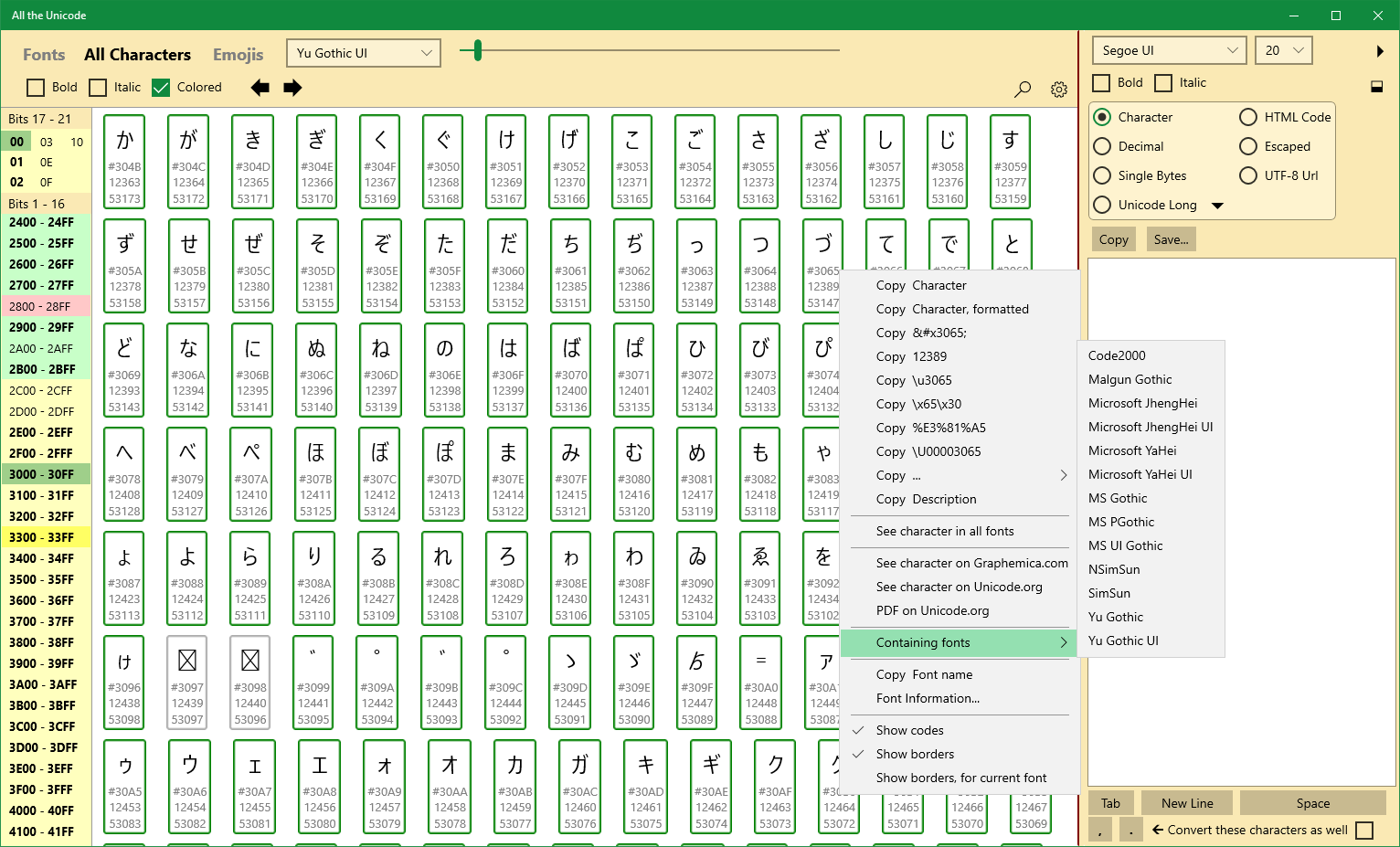This screenshot has width=1400, height=847.
Task: Enable the Bold checkbox beside Italic and Colored
Action: (x=36, y=88)
